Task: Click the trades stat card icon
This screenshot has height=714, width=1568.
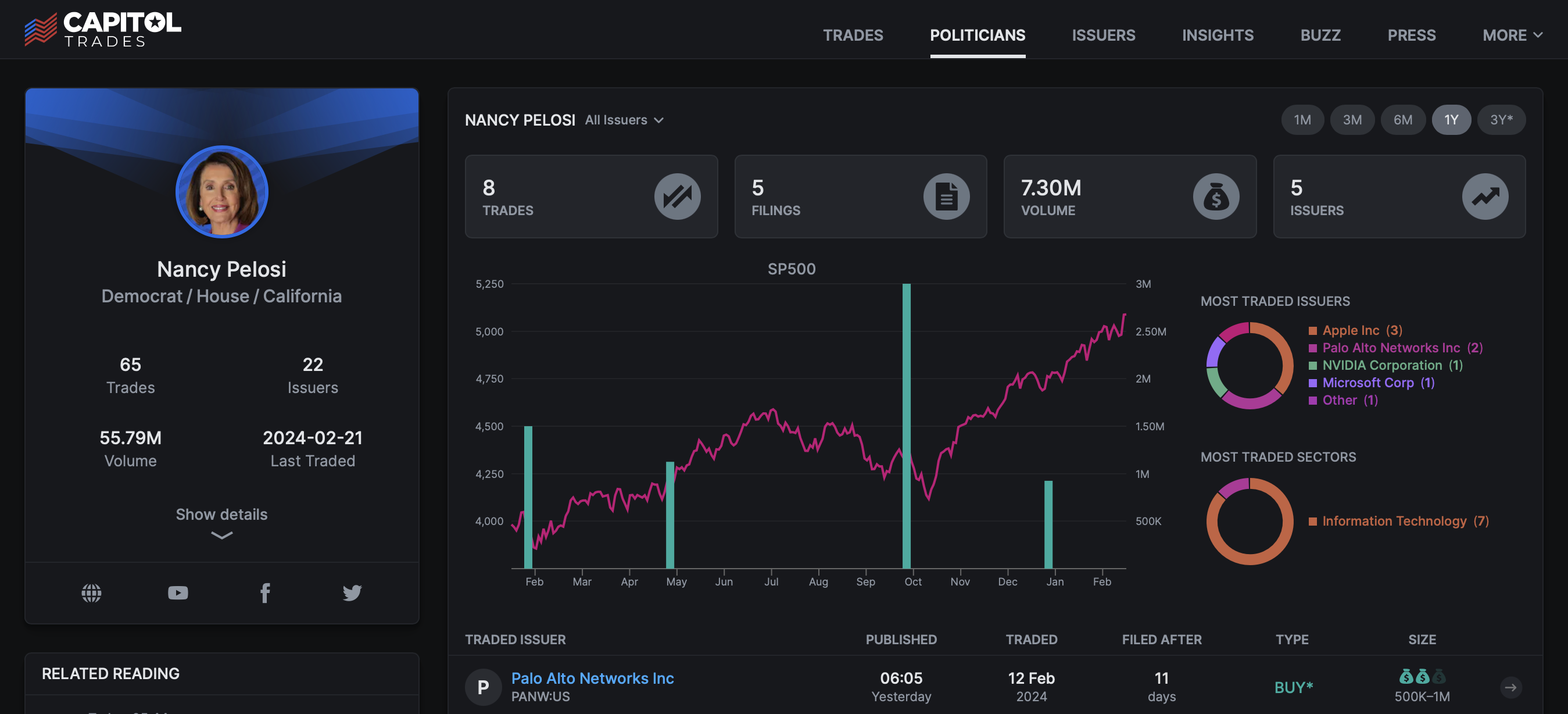Action: point(678,196)
